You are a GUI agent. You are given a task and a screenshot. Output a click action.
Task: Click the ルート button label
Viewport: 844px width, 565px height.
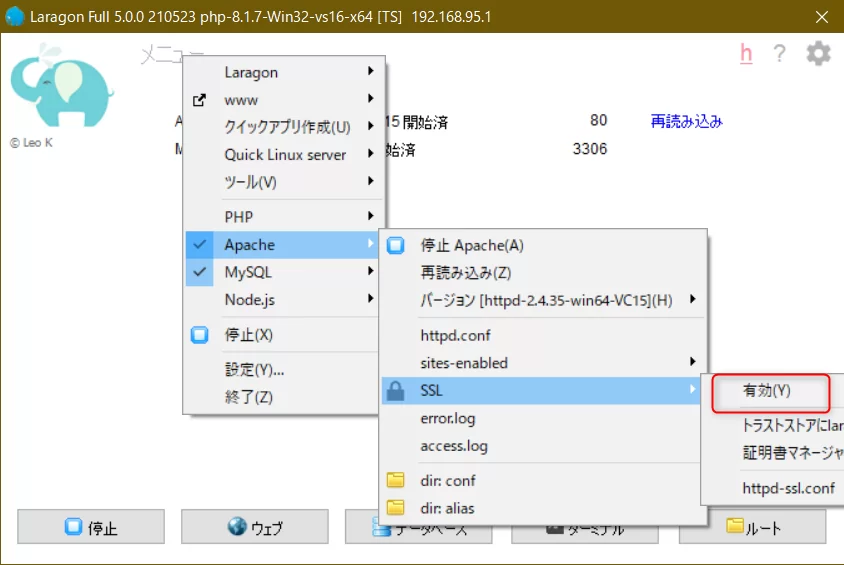tap(763, 528)
